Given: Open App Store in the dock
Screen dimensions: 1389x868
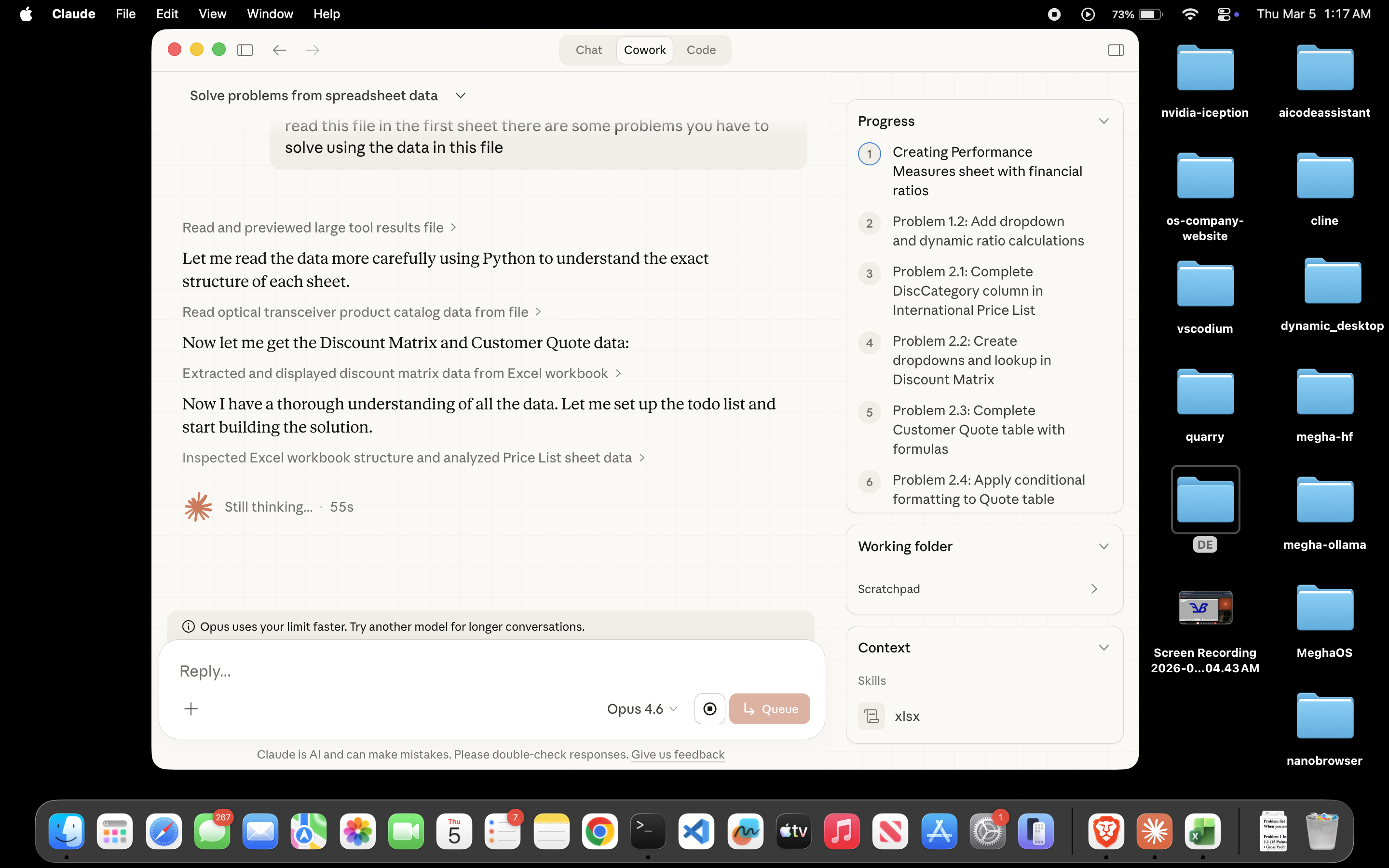Looking at the screenshot, I should pos(939,831).
